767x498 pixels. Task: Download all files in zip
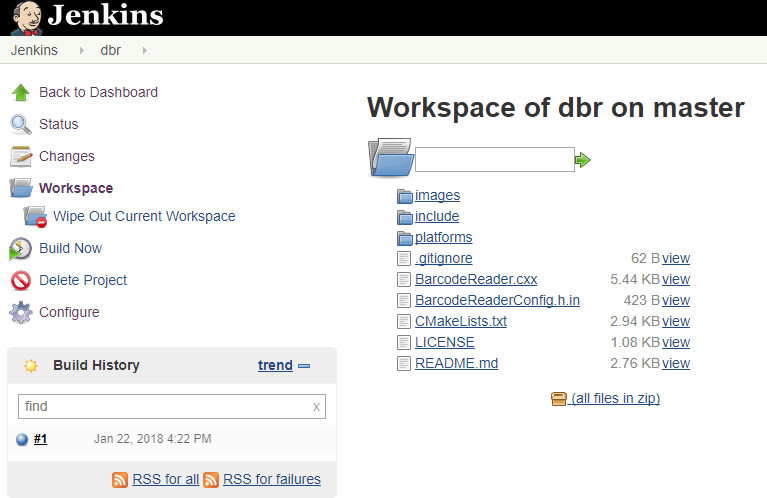615,398
